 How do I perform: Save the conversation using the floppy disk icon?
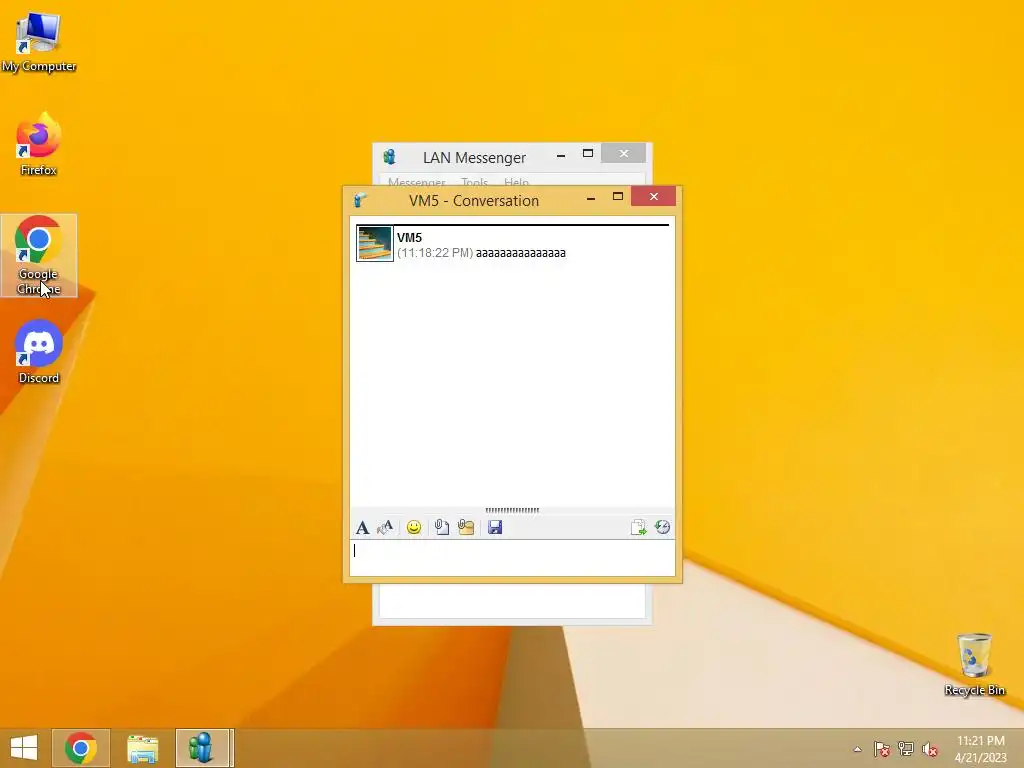tap(495, 527)
